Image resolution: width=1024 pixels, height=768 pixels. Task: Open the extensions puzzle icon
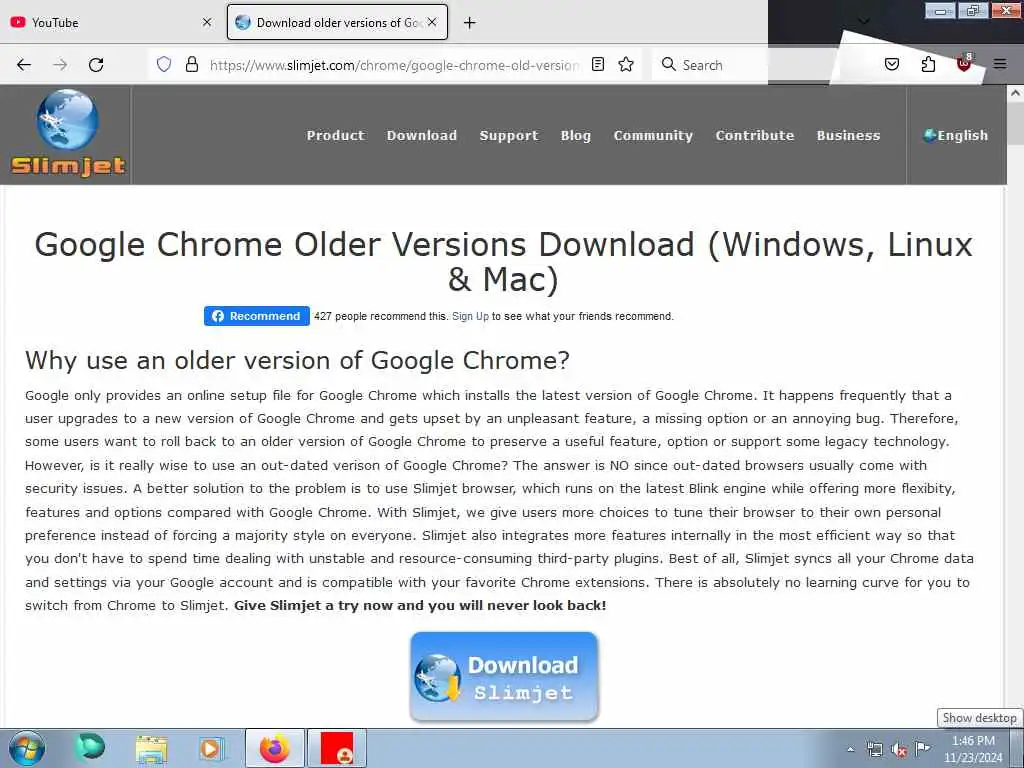click(928, 64)
